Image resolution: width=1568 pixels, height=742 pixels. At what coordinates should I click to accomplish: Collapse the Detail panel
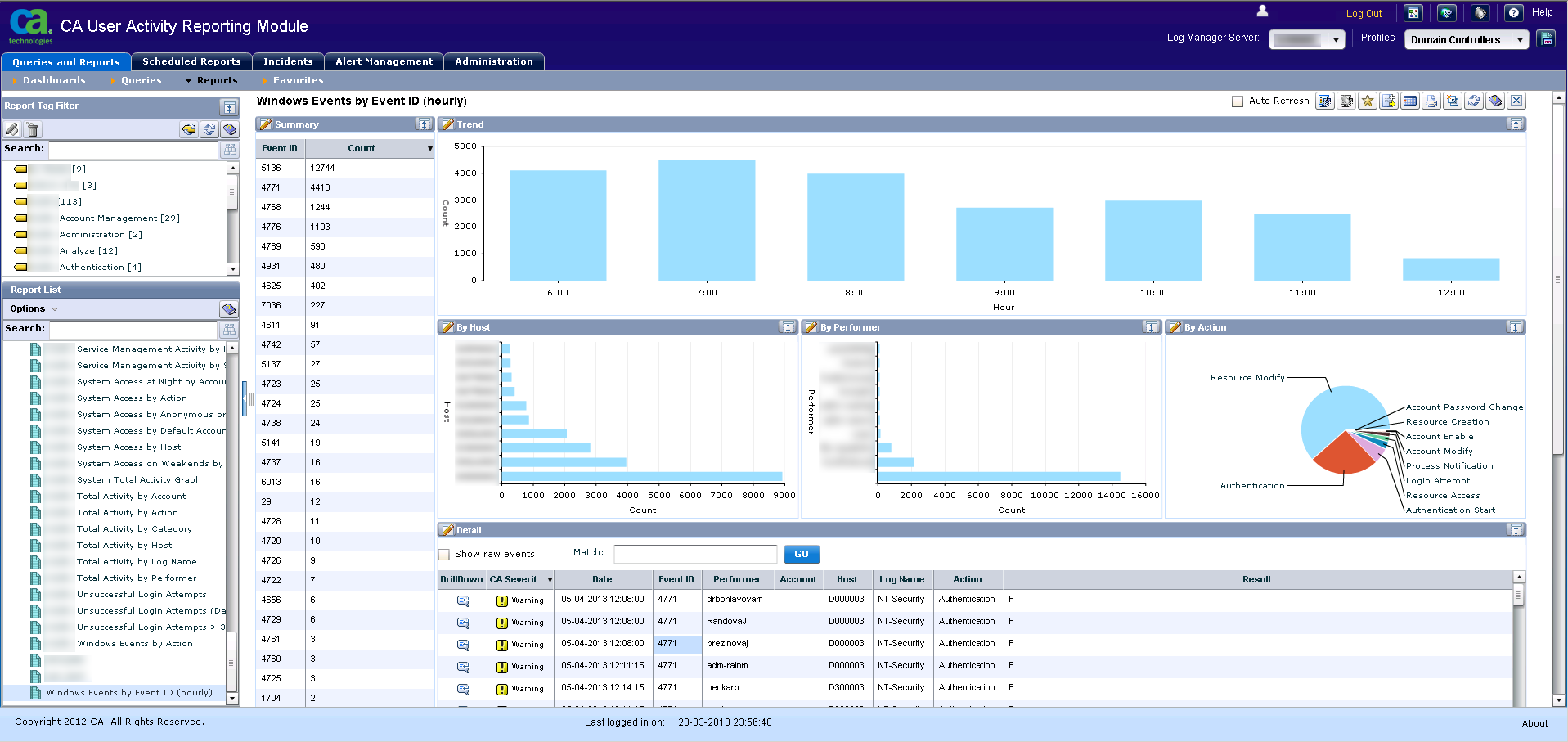pos(1516,530)
